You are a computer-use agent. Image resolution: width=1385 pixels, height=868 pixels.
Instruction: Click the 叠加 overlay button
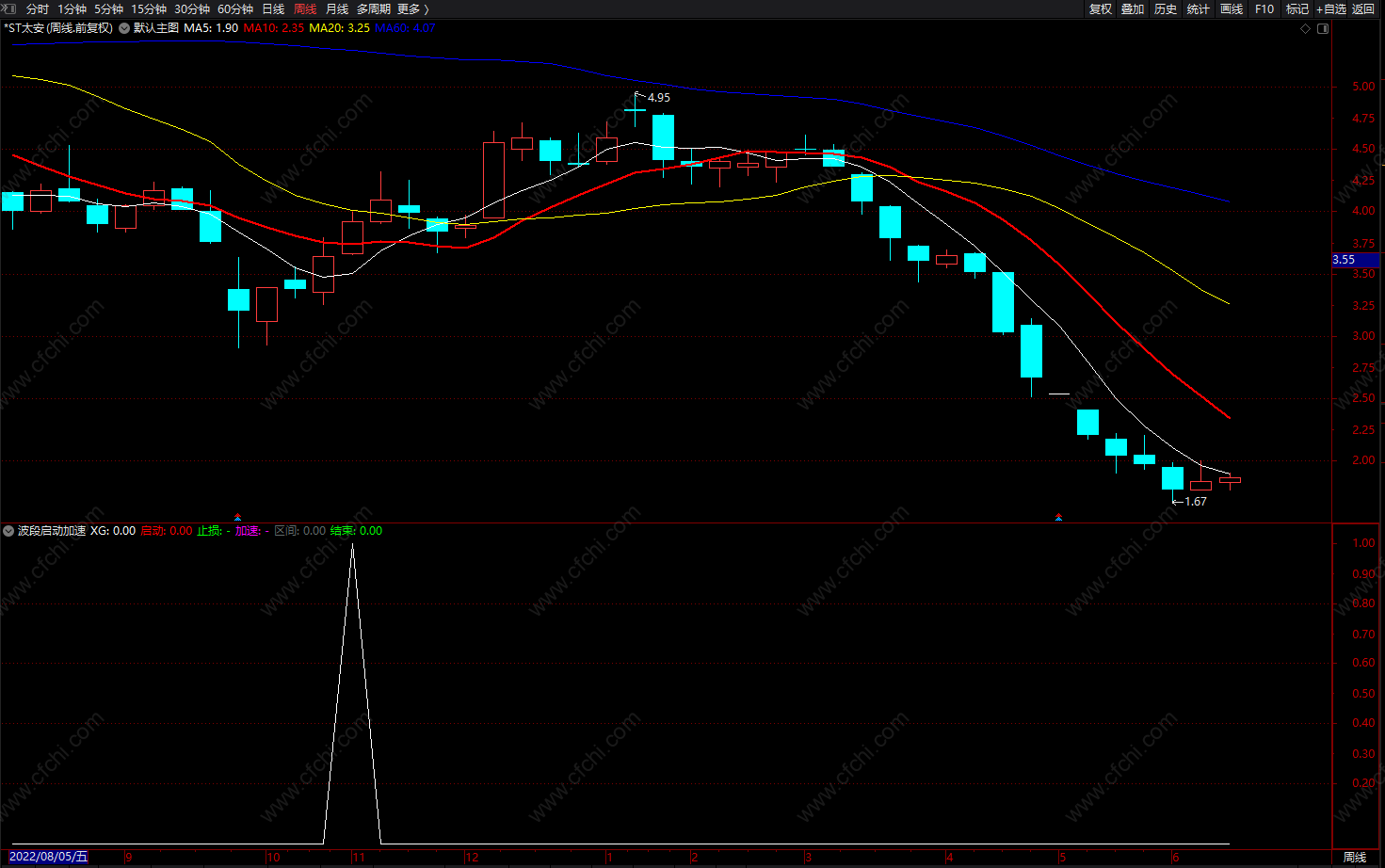tap(1133, 8)
